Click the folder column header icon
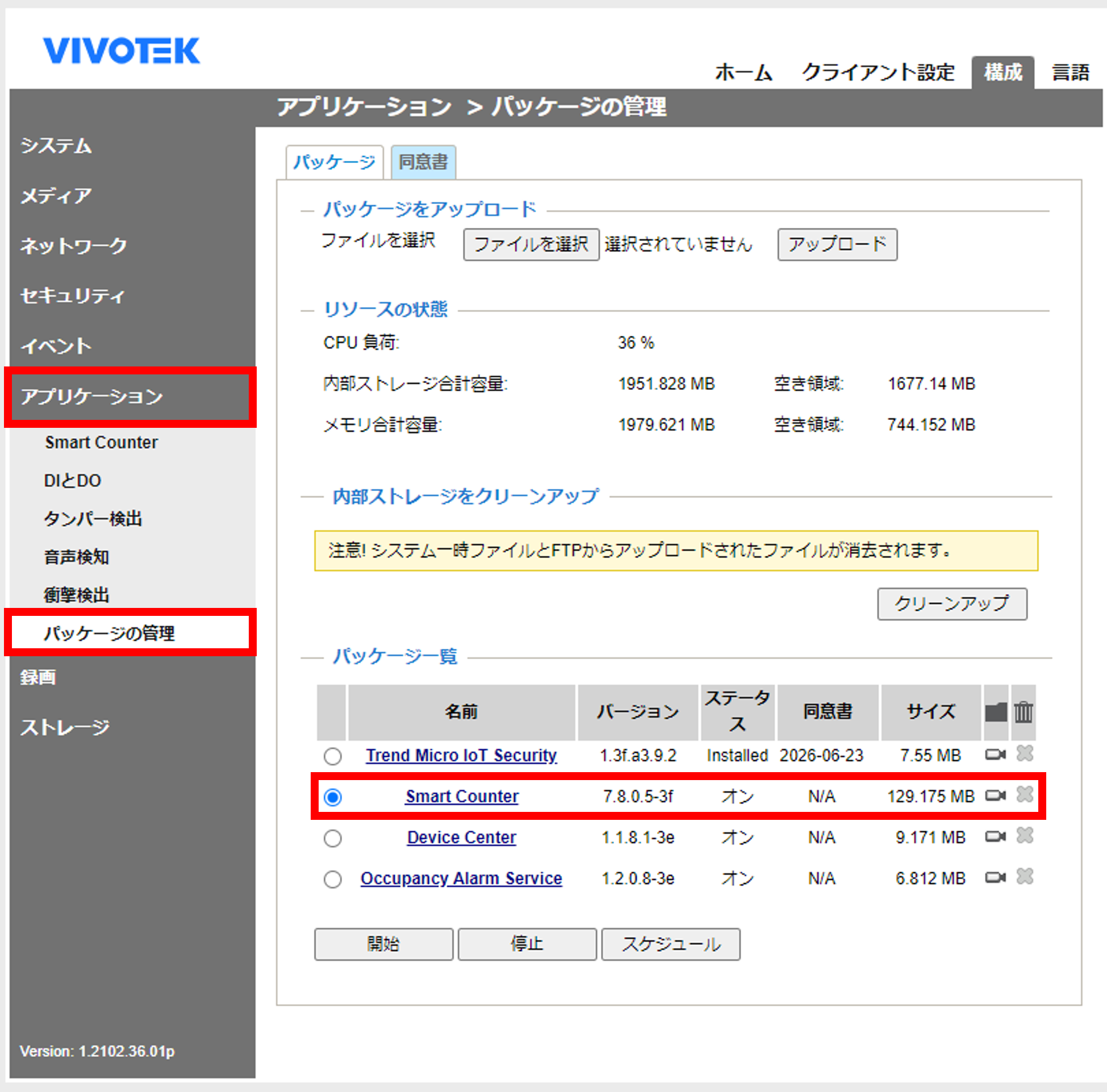The image size is (1107, 1092). point(996,712)
